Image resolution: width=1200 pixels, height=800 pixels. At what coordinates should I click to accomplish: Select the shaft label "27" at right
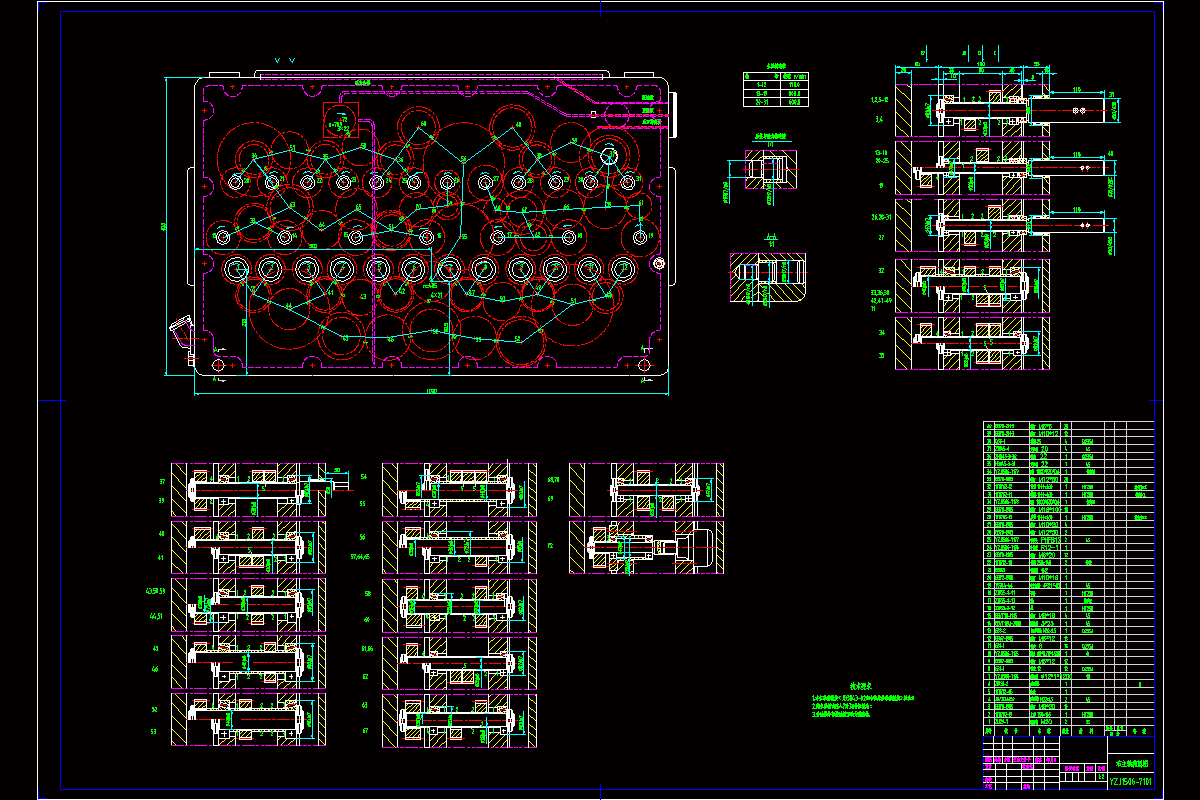click(881, 238)
